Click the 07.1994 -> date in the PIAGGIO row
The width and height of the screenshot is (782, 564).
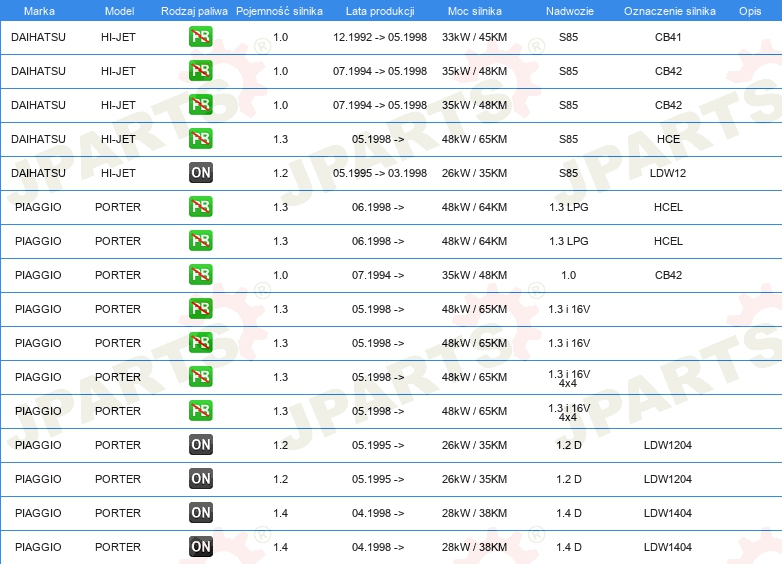pos(378,275)
